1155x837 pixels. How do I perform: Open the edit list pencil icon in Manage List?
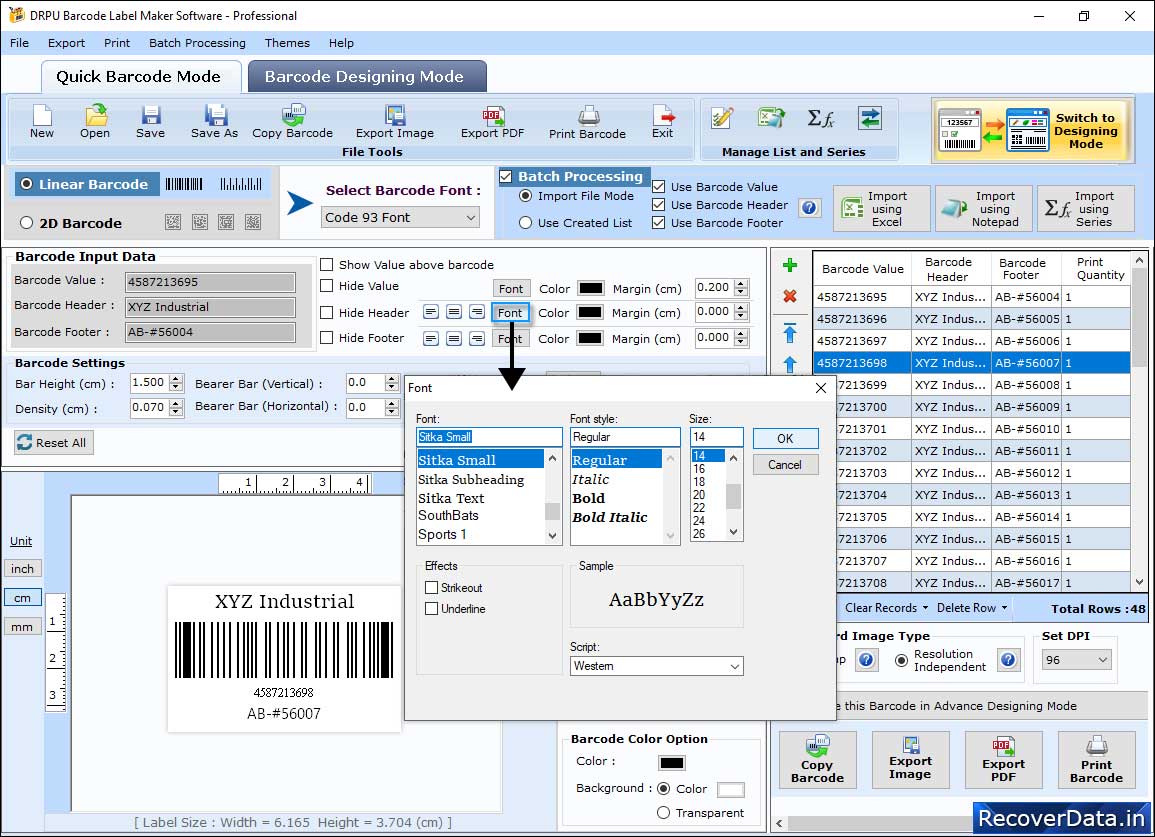click(x=722, y=118)
